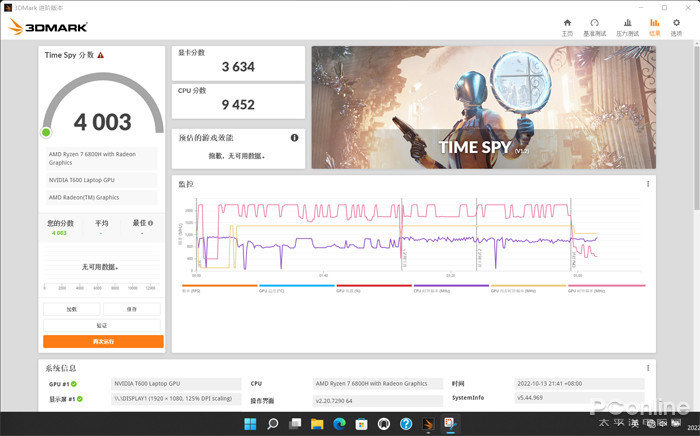The image size is (700, 436).
Task: Open the Windows Start menu
Action: (x=250, y=424)
